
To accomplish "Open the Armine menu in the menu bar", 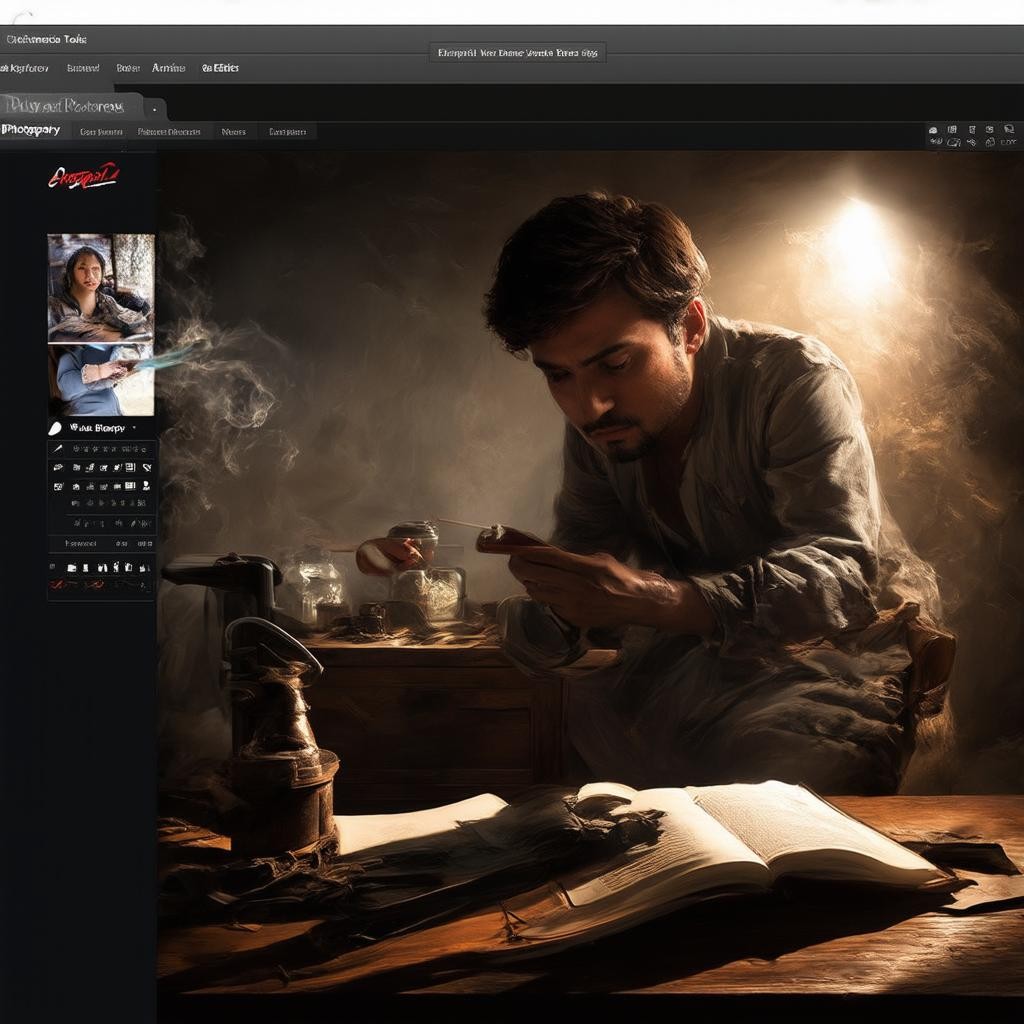I will [x=168, y=68].
